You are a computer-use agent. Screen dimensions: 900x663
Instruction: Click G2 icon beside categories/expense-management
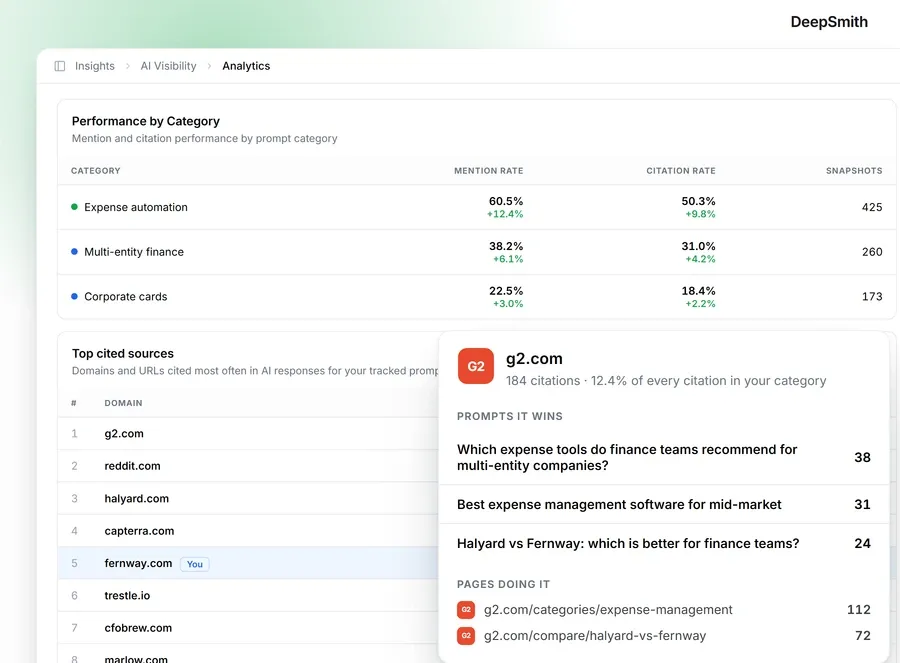(466, 610)
